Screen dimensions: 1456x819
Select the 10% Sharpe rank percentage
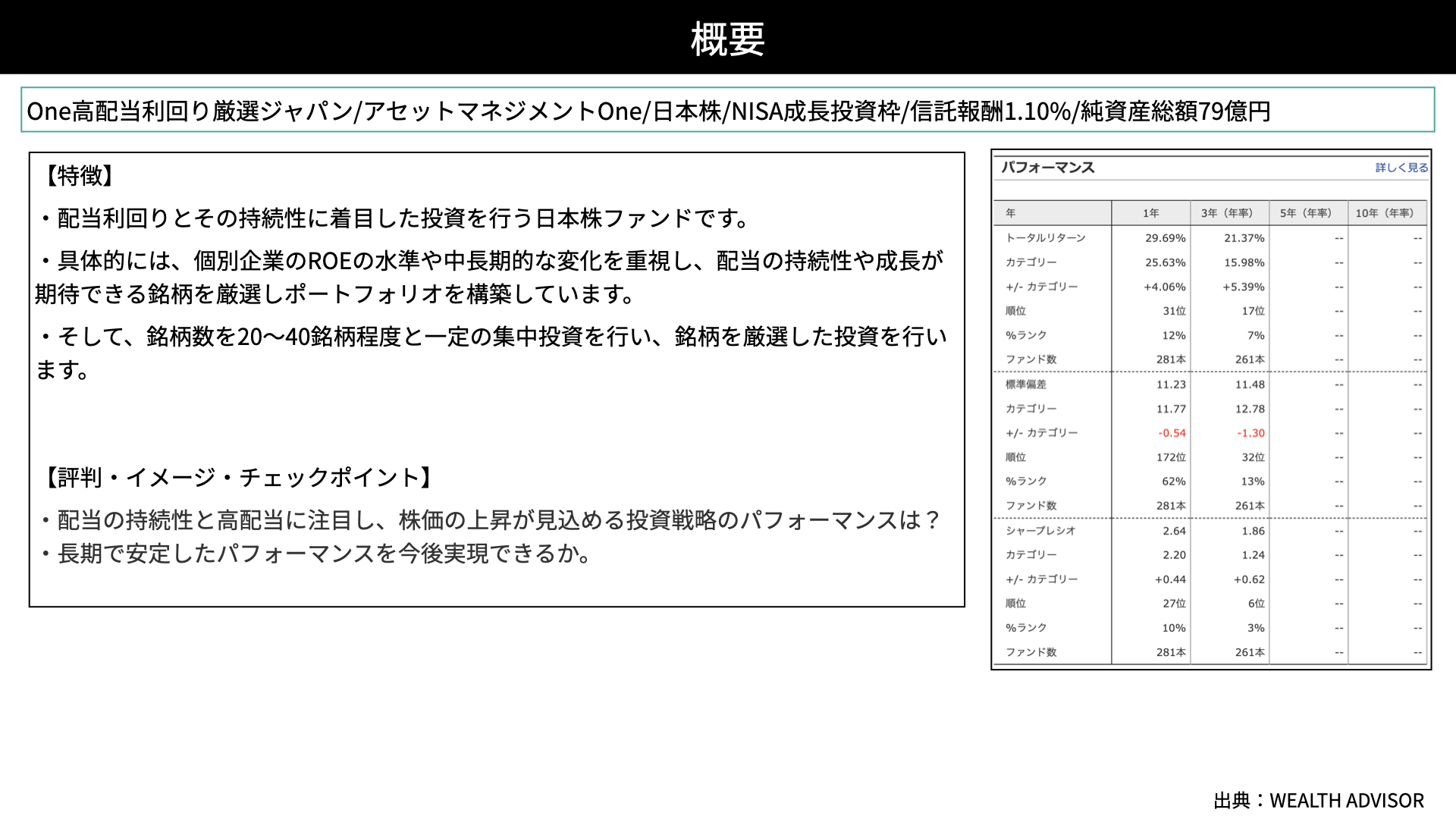[1174, 628]
